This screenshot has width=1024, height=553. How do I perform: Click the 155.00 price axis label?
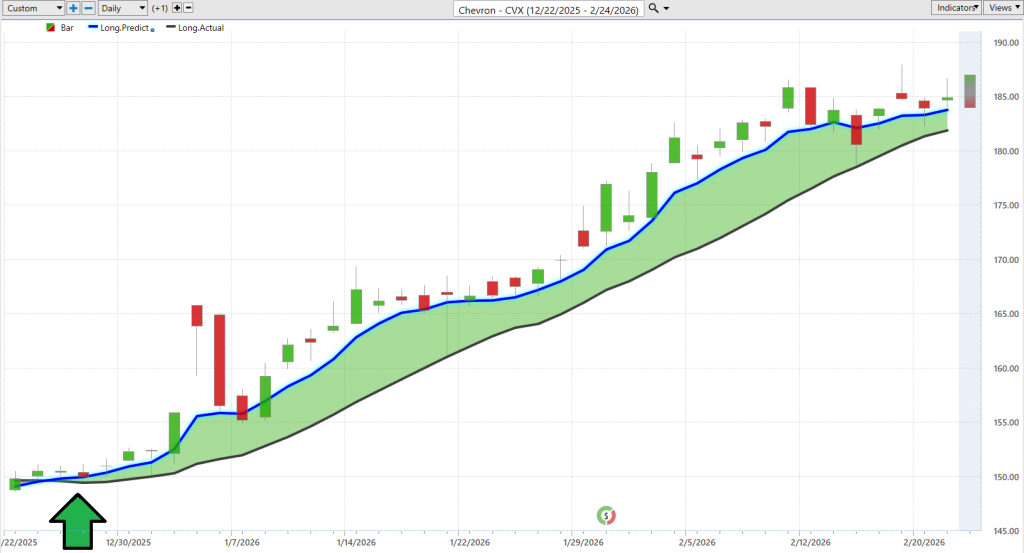1006,423
